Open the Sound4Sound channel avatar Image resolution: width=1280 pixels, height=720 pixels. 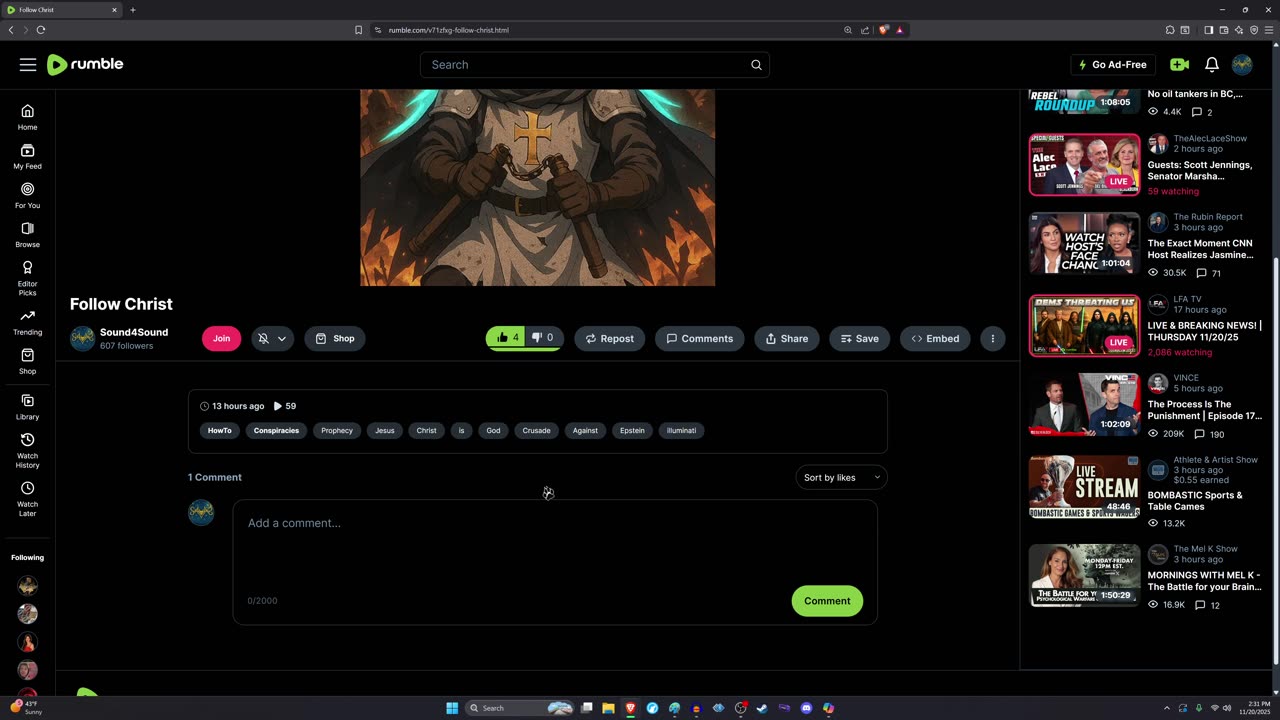pyautogui.click(x=82, y=338)
